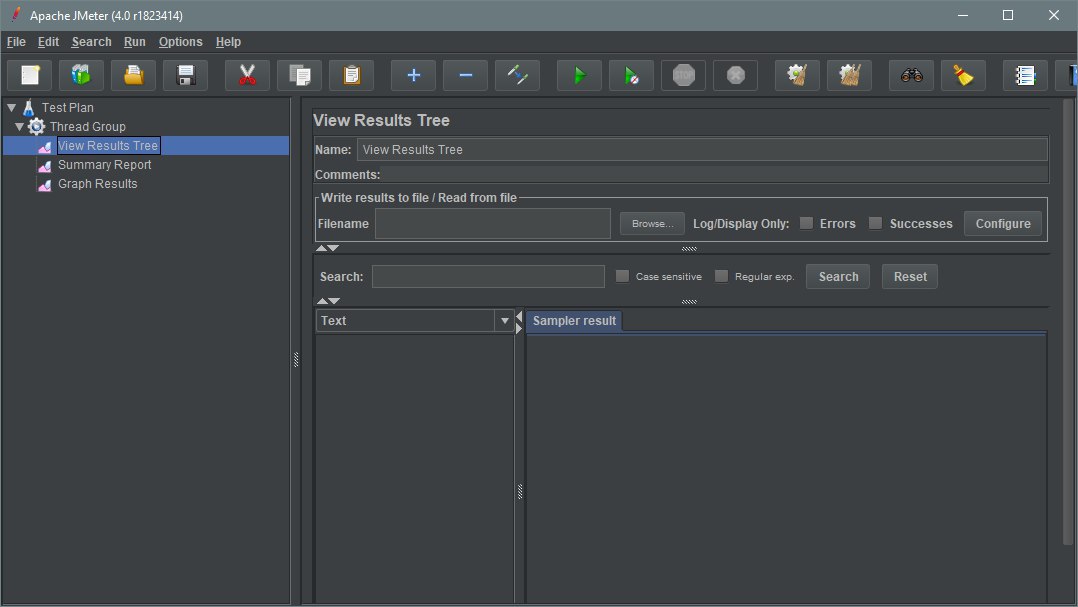Click the Summary Report listener icon
Viewport: 1078px width, 607px height.
tap(45, 166)
